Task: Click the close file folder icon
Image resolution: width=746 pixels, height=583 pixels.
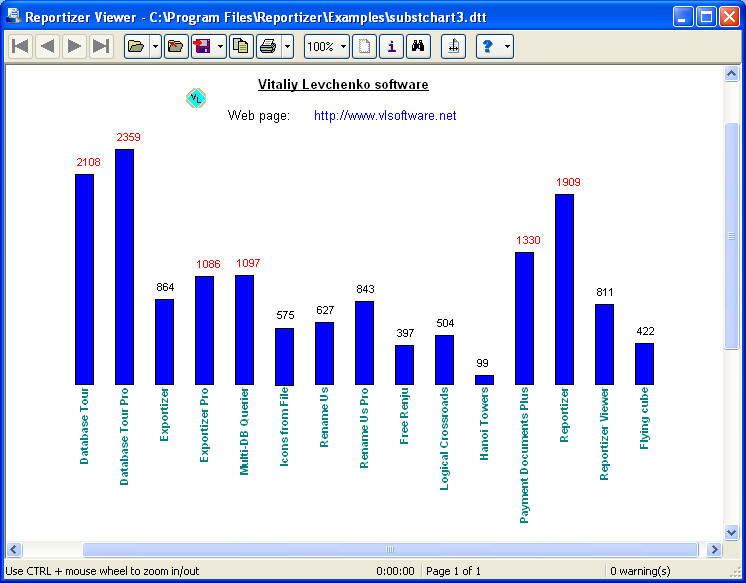Action: pos(176,47)
